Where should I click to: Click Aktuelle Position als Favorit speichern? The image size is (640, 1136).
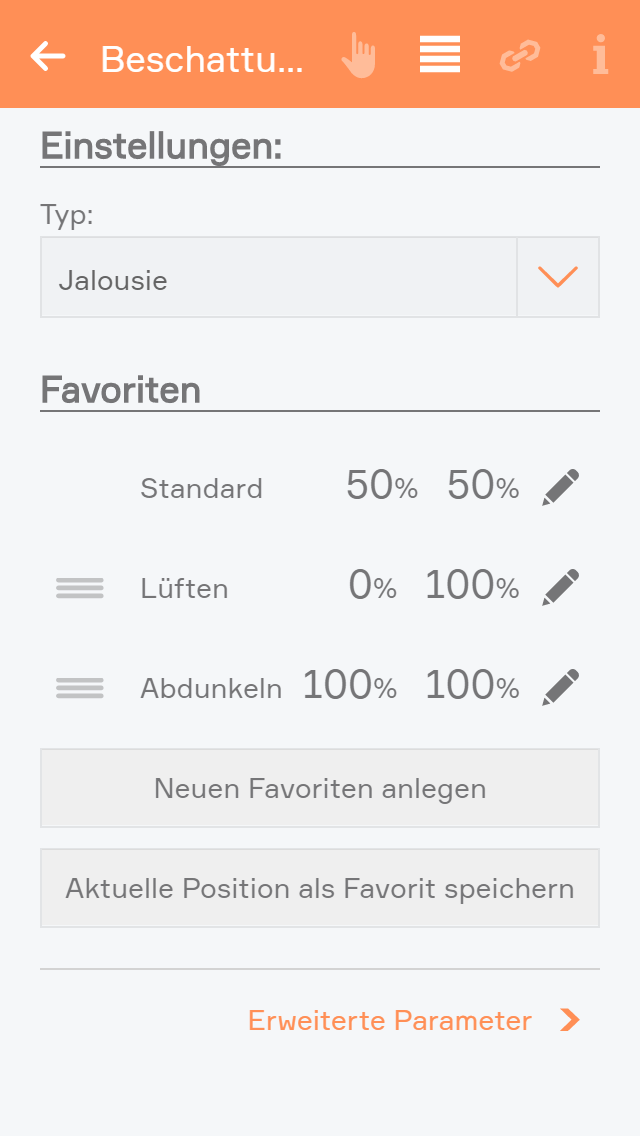click(320, 888)
